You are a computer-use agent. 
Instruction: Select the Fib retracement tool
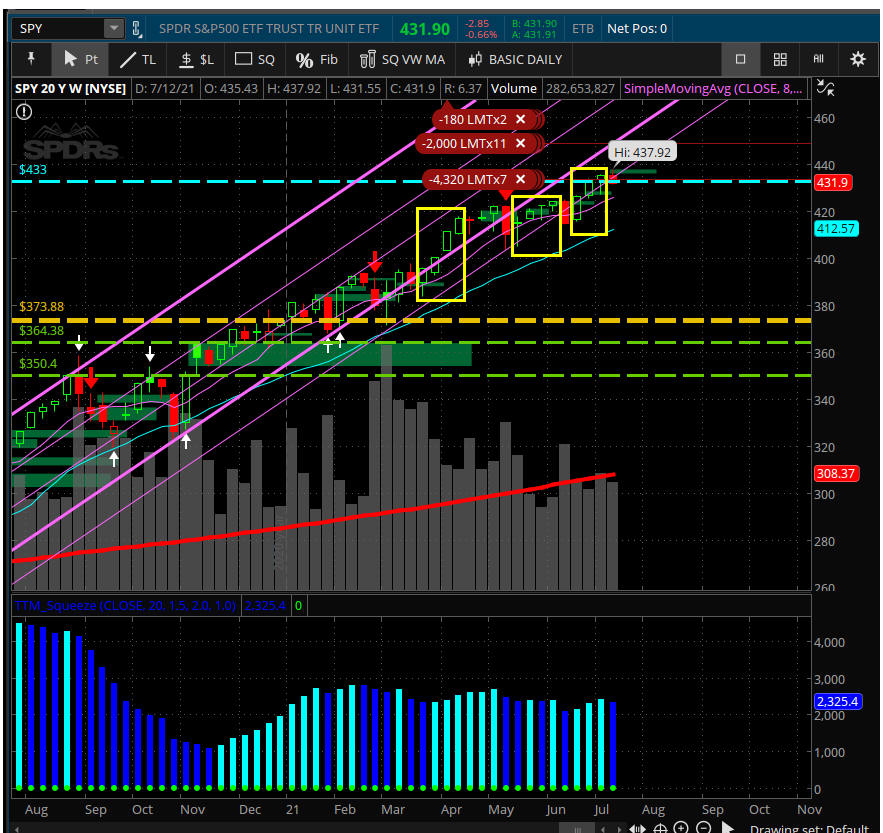(x=317, y=59)
